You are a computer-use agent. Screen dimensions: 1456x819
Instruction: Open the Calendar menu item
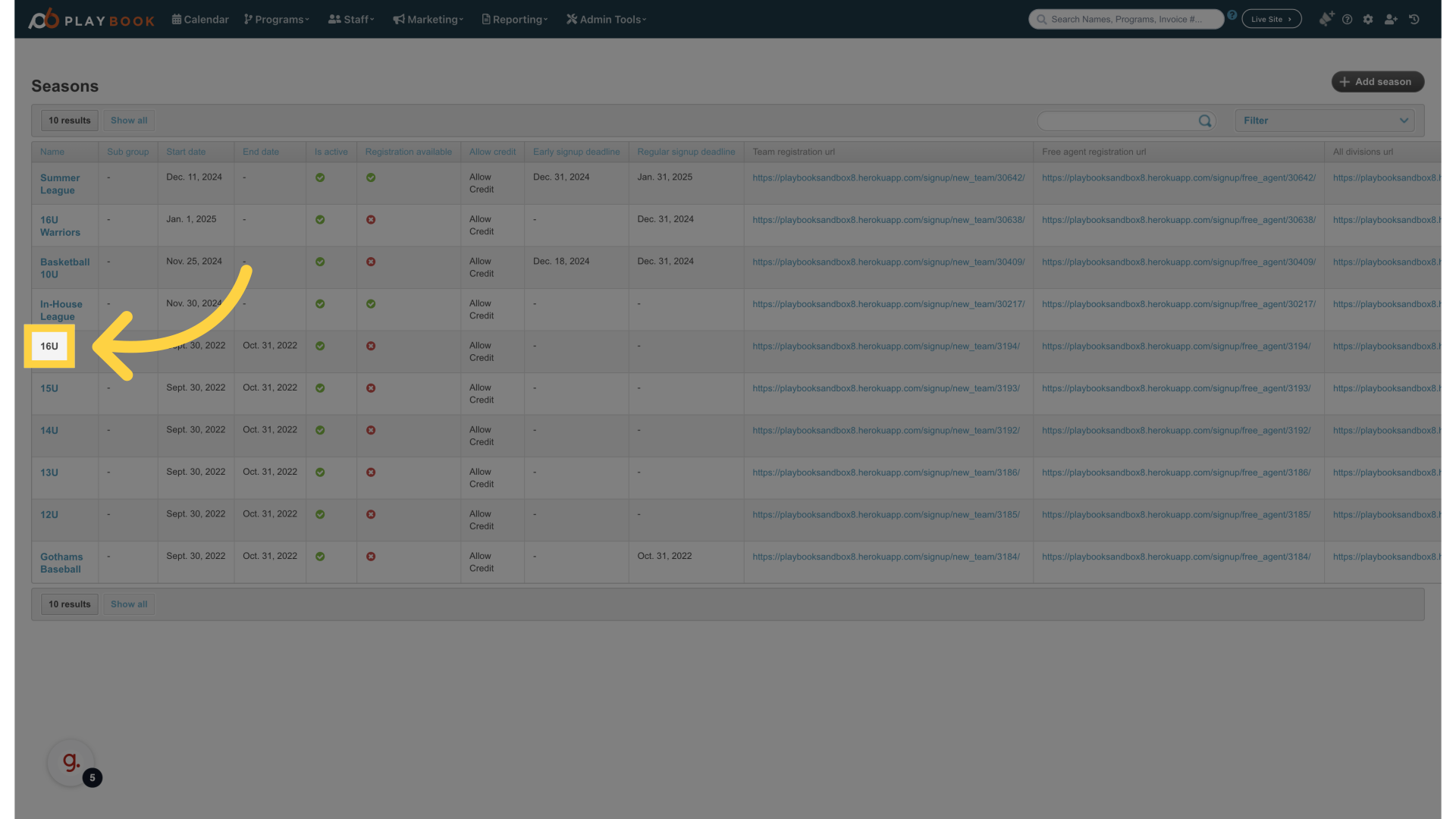200,20
